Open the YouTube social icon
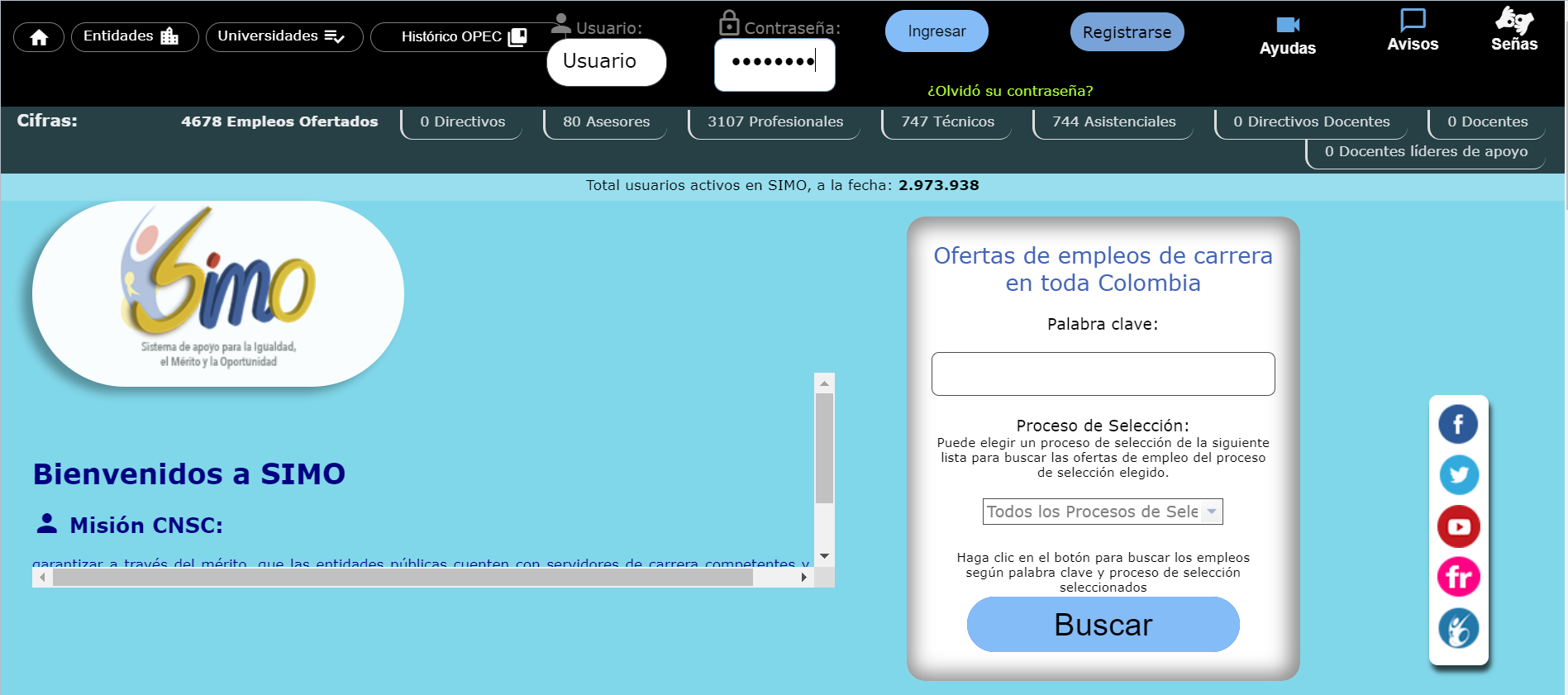Image resolution: width=1568 pixels, height=695 pixels. pyautogui.click(x=1458, y=526)
